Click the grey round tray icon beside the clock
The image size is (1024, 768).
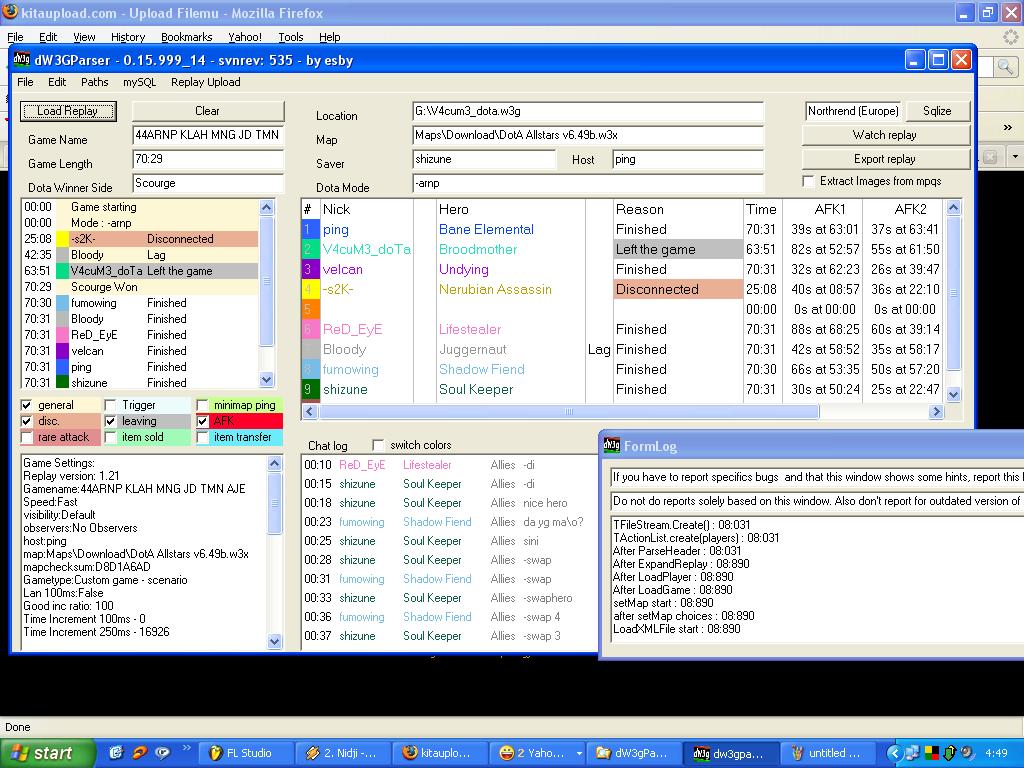pos(967,753)
